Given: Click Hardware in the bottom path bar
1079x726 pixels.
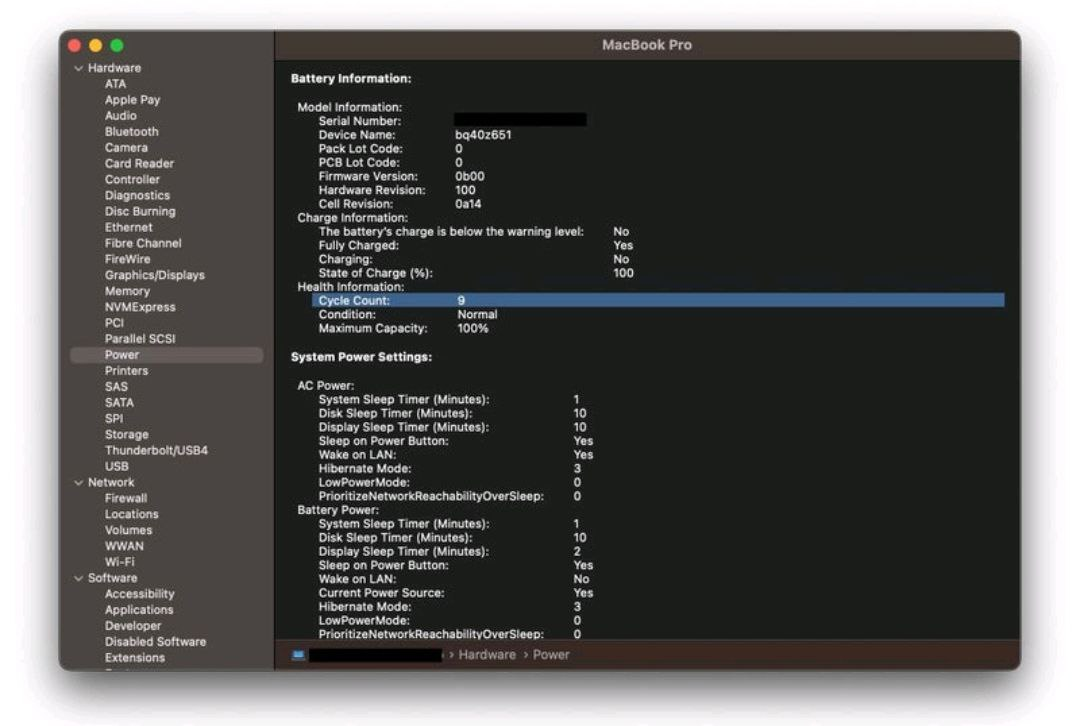Looking at the screenshot, I should pyautogui.click(x=487, y=655).
